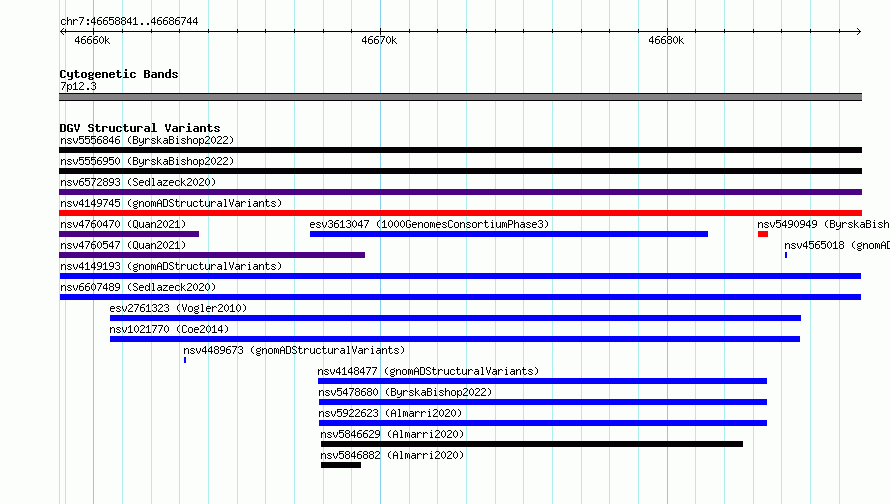Select the blue bar under nsv4149193
The image size is (890, 504).
(460, 276)
